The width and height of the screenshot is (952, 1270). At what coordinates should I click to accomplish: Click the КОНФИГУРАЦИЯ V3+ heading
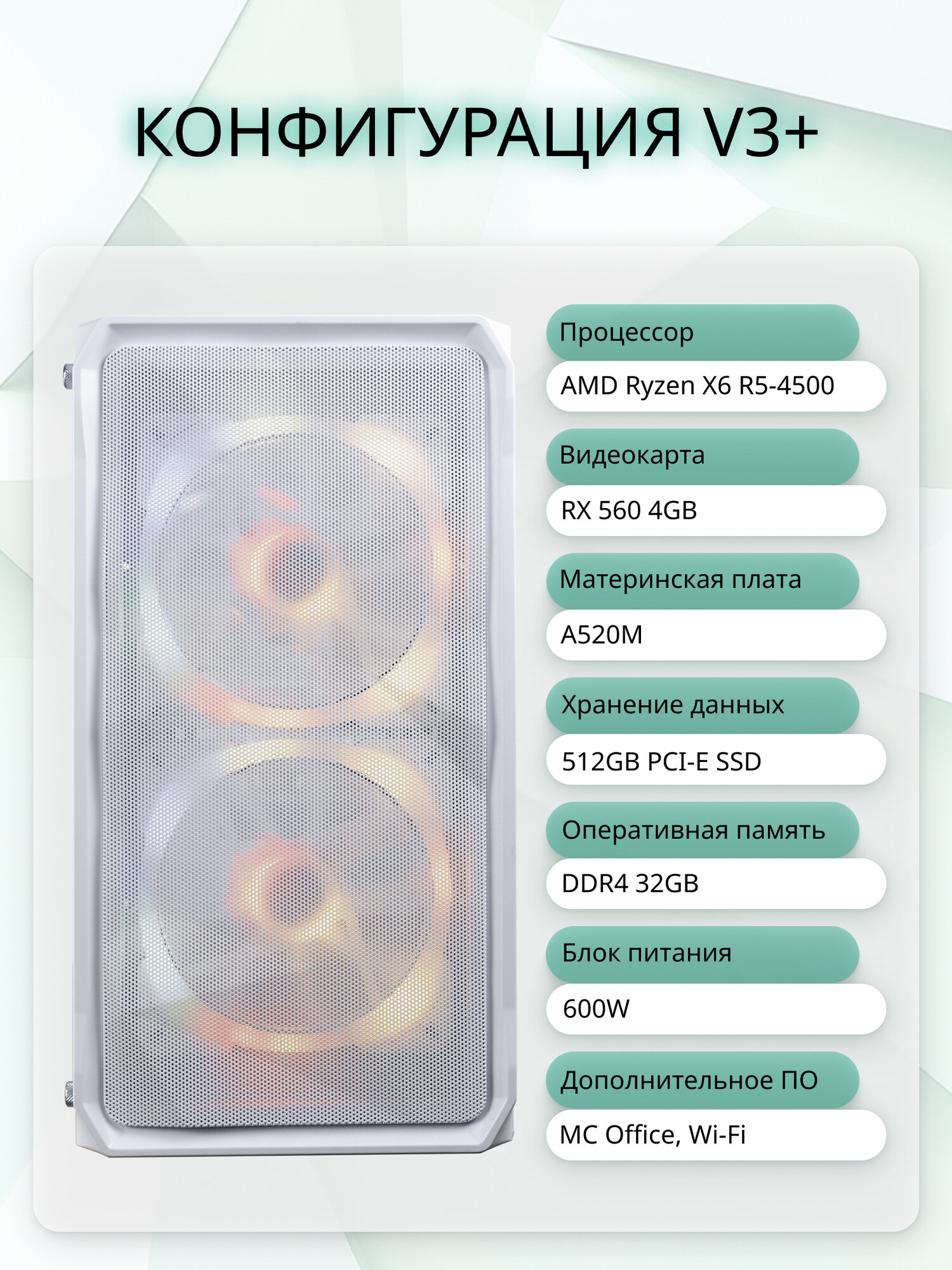[x=476, y=133]
